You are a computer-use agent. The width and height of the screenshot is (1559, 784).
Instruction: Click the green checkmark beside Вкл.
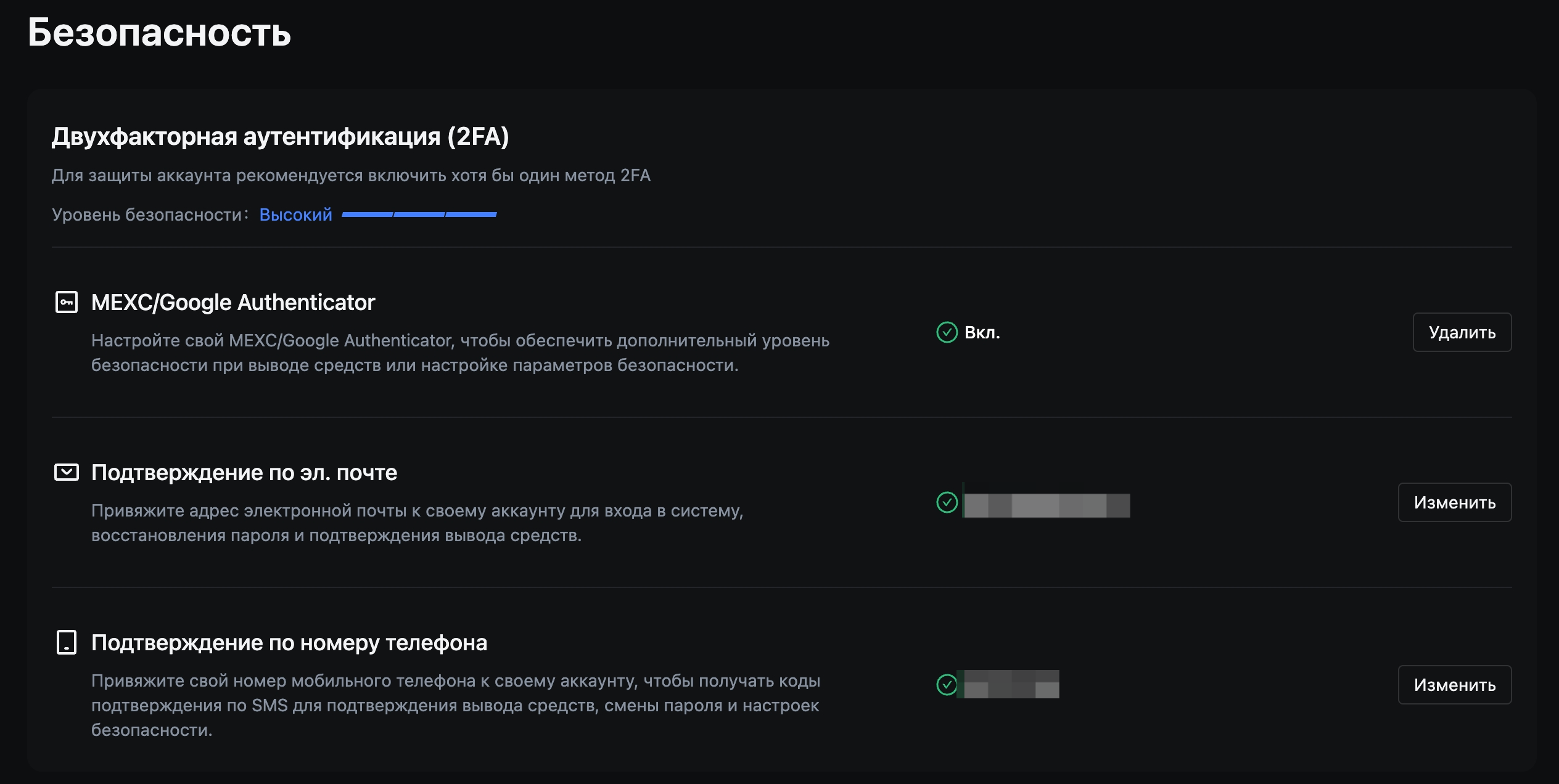click(x=947, y=332)
